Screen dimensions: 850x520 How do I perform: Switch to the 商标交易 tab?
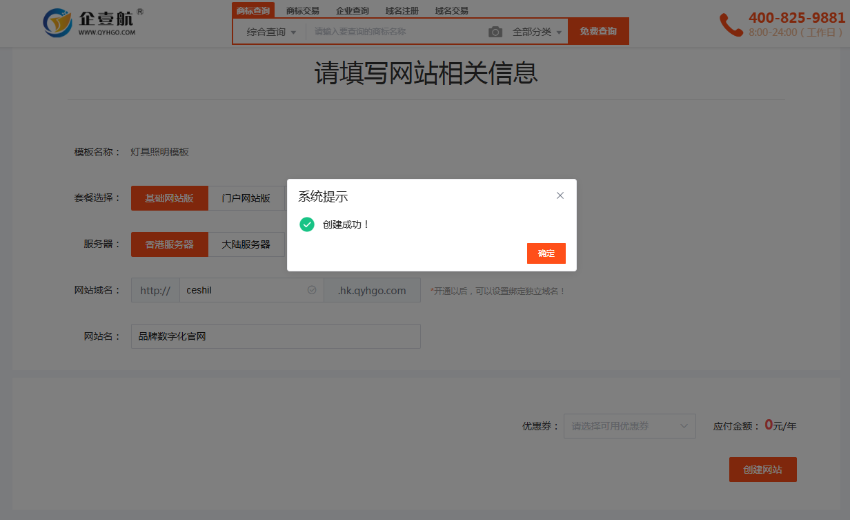[x=303, y=10]
